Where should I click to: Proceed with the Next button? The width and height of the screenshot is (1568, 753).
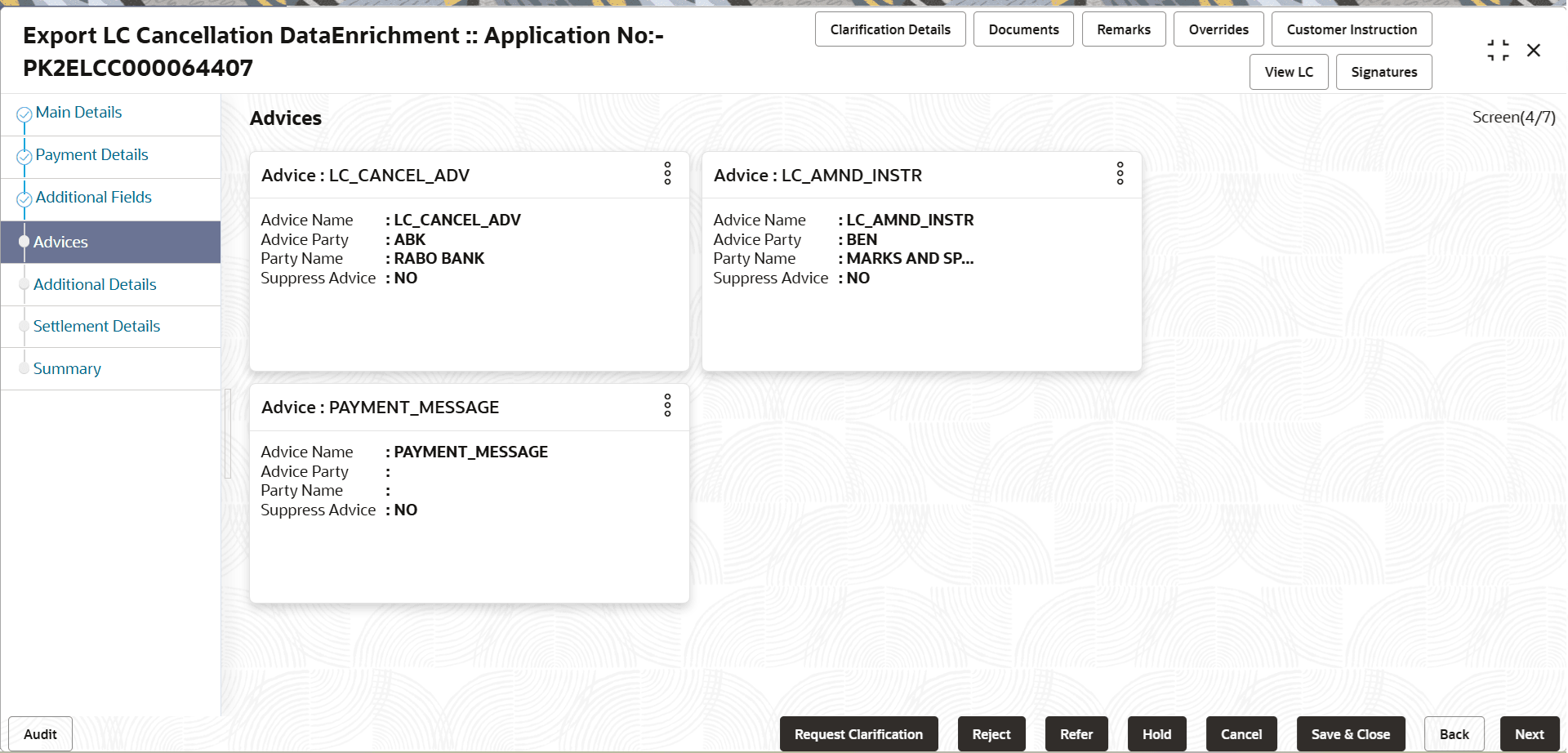1530,734
